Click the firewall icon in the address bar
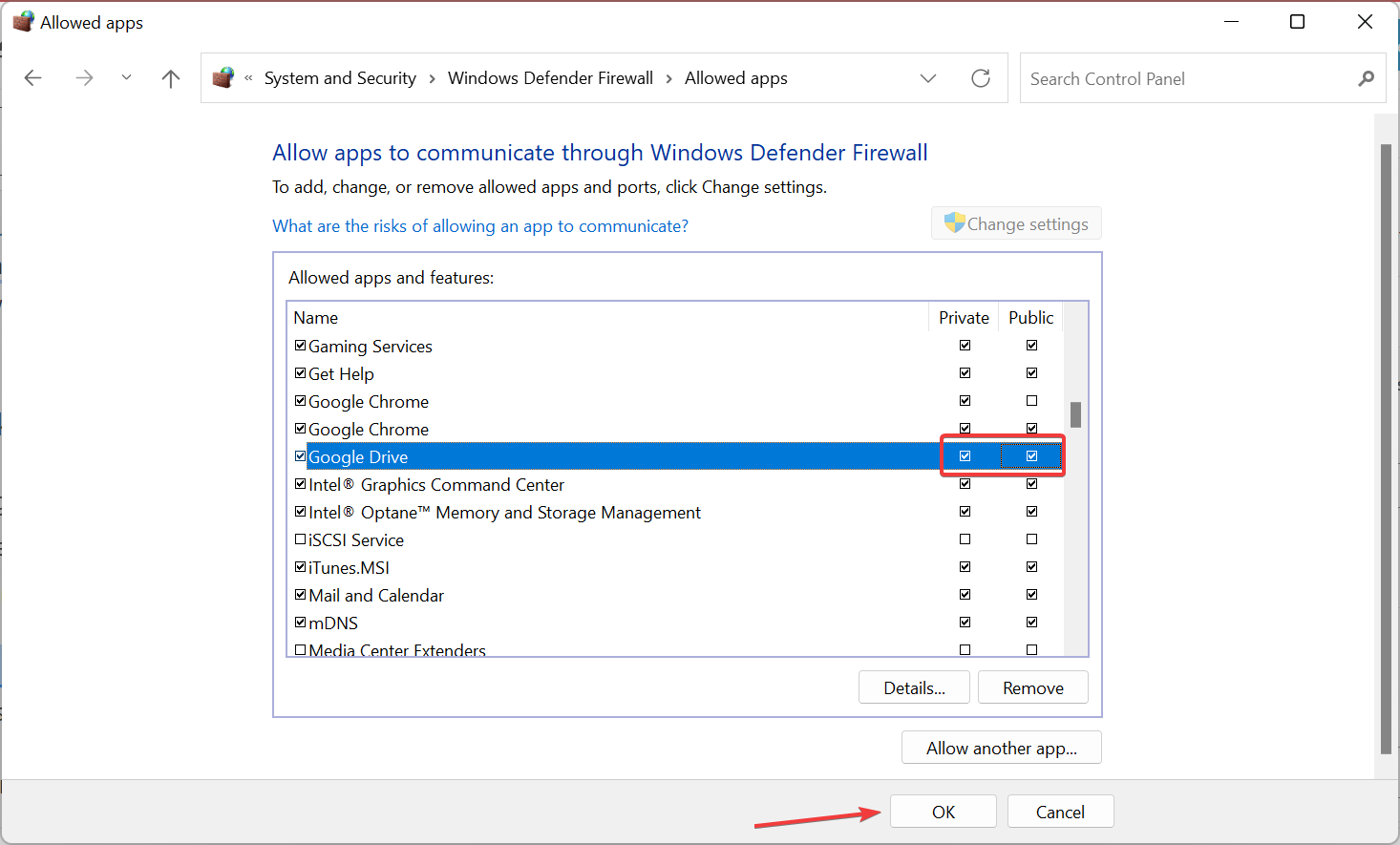This screenshot has height=845, width=1400. point(223,78)
